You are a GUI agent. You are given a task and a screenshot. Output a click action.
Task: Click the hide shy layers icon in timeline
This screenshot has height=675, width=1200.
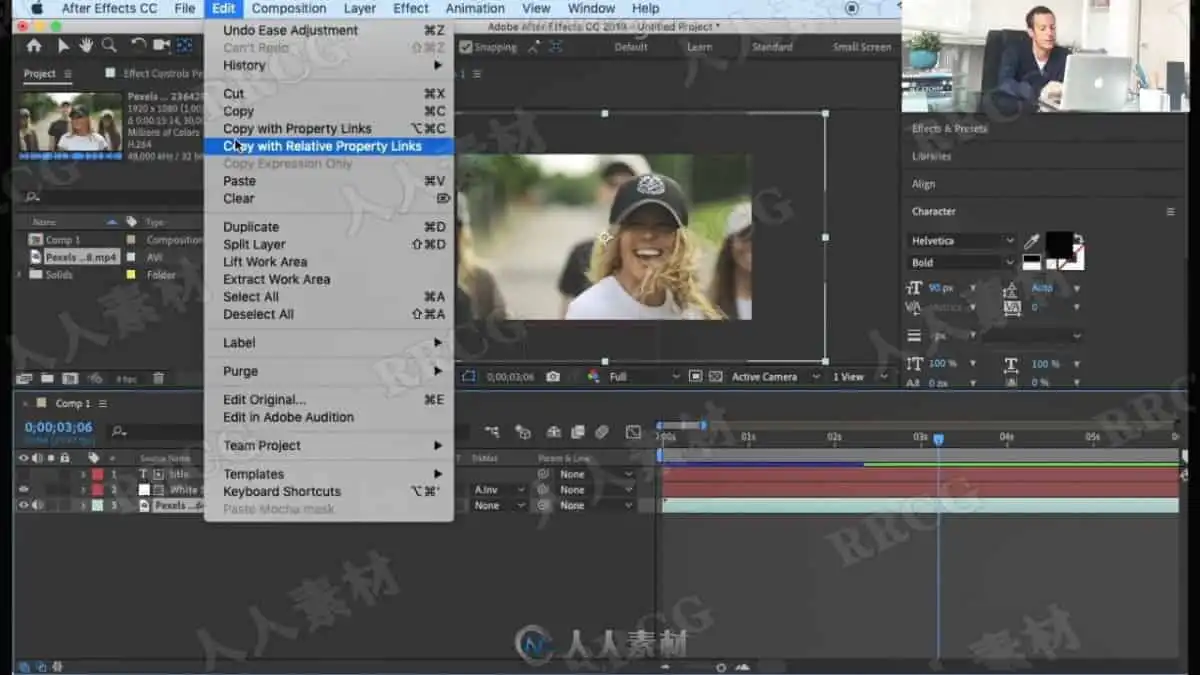553,432
